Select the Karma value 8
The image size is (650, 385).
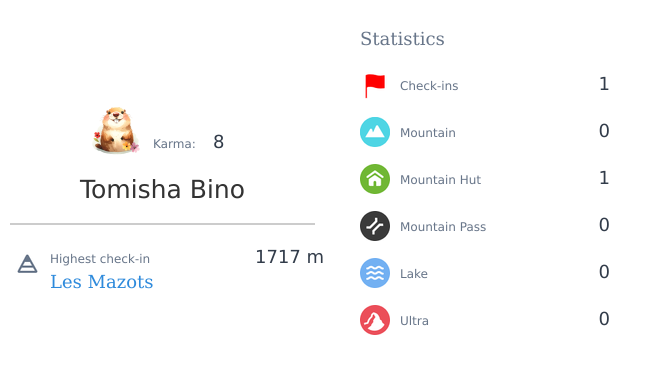tap(218, 142)
